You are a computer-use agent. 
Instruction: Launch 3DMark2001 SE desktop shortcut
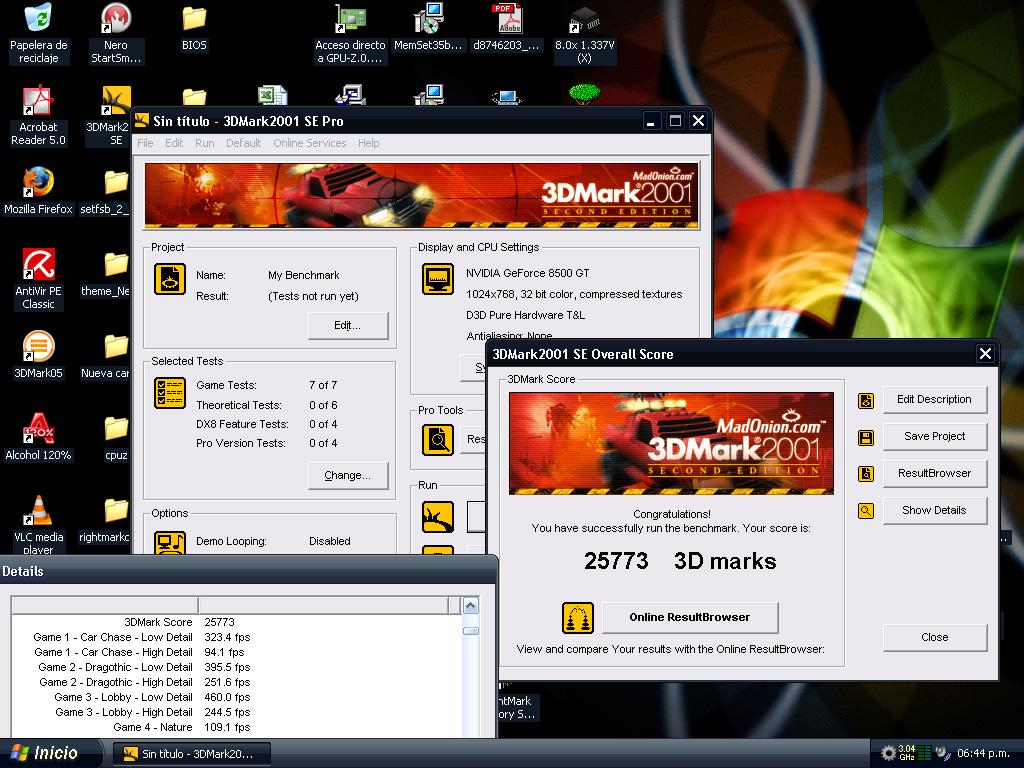pos(116,101)
